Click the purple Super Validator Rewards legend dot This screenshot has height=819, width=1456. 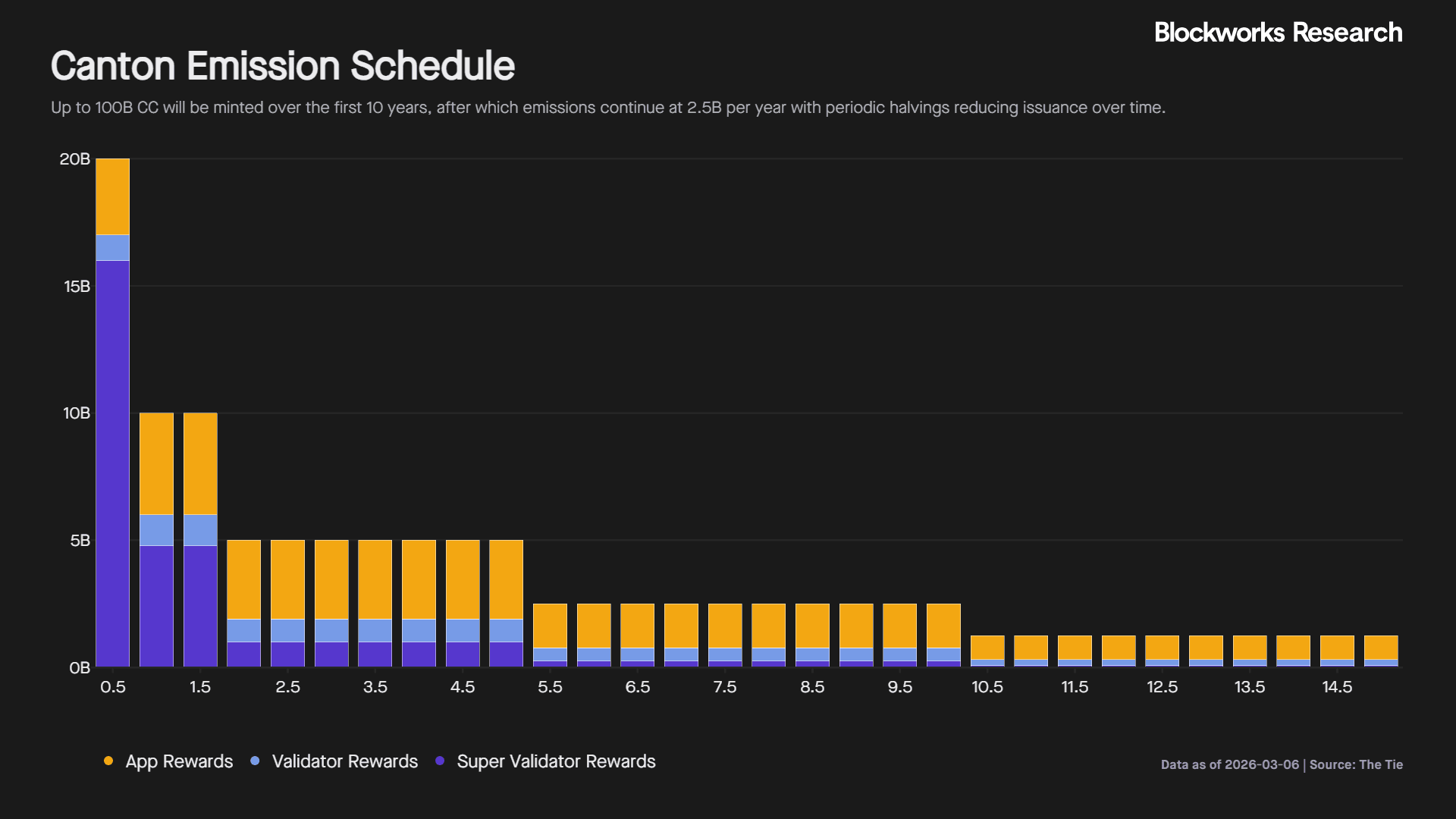tap(440, 761)
